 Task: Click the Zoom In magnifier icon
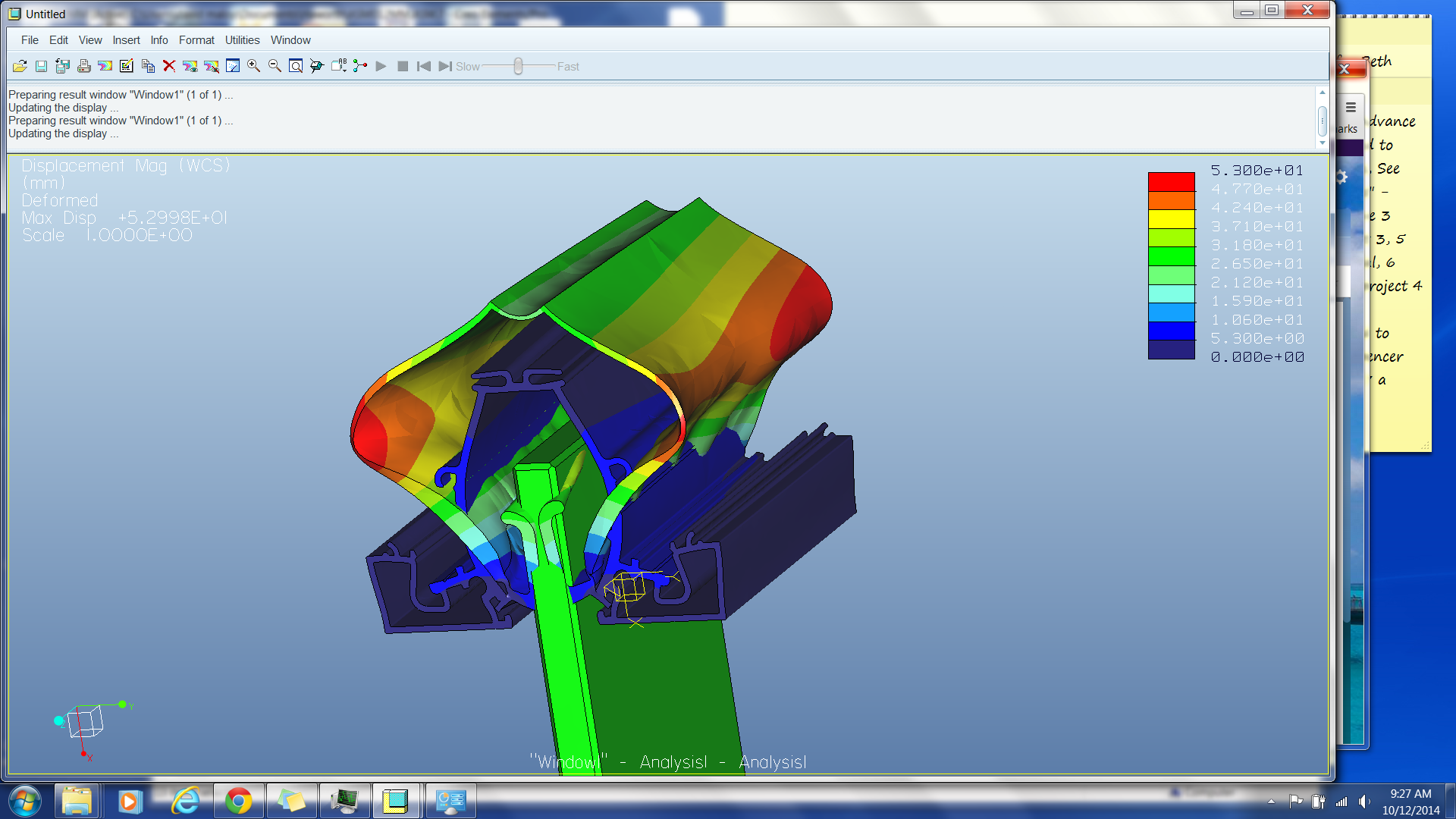click(254, 67)
